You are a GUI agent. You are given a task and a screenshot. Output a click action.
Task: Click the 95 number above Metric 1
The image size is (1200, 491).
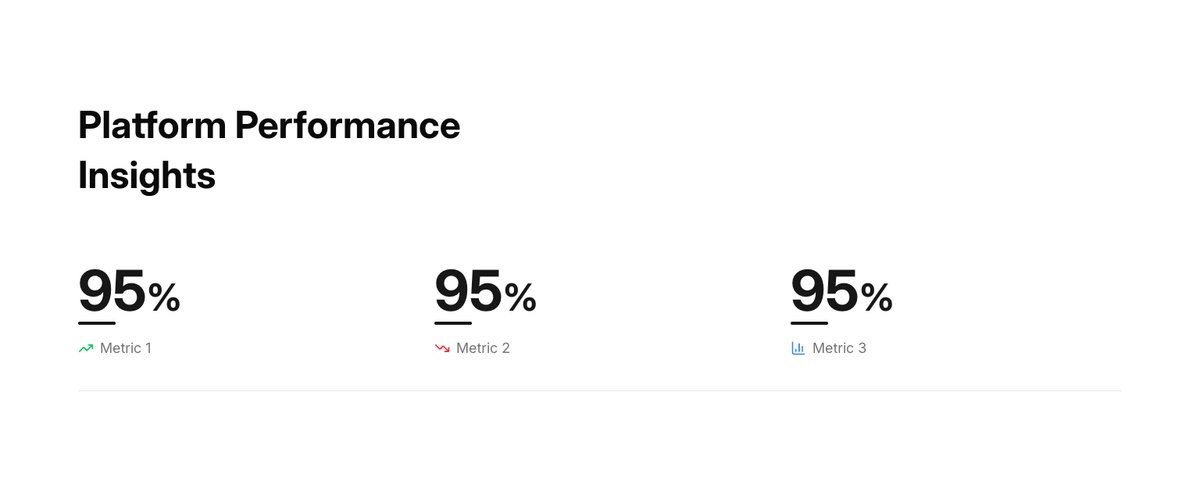click(x=112, y=292)
